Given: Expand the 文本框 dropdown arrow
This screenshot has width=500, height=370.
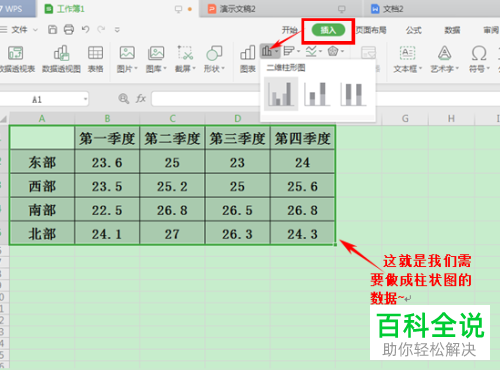Looking at the screenshot, I should [x=420, y=68].
